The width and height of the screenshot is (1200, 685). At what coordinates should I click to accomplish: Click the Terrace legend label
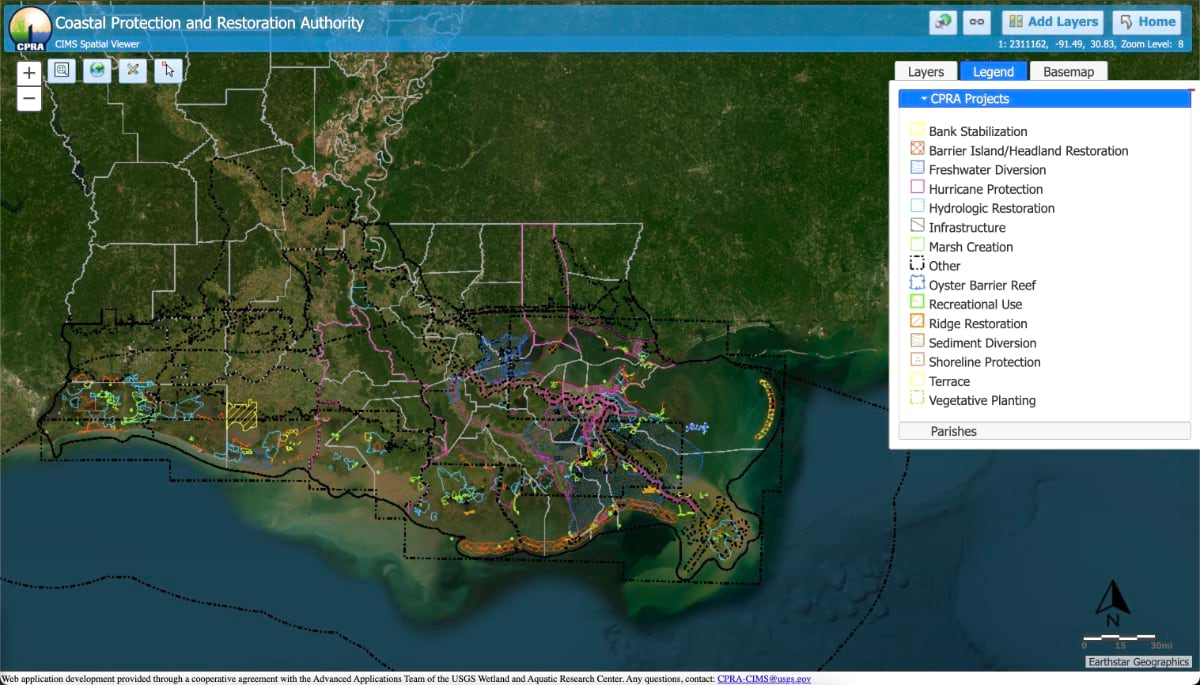pyautogui.click(x=949, y=381)
